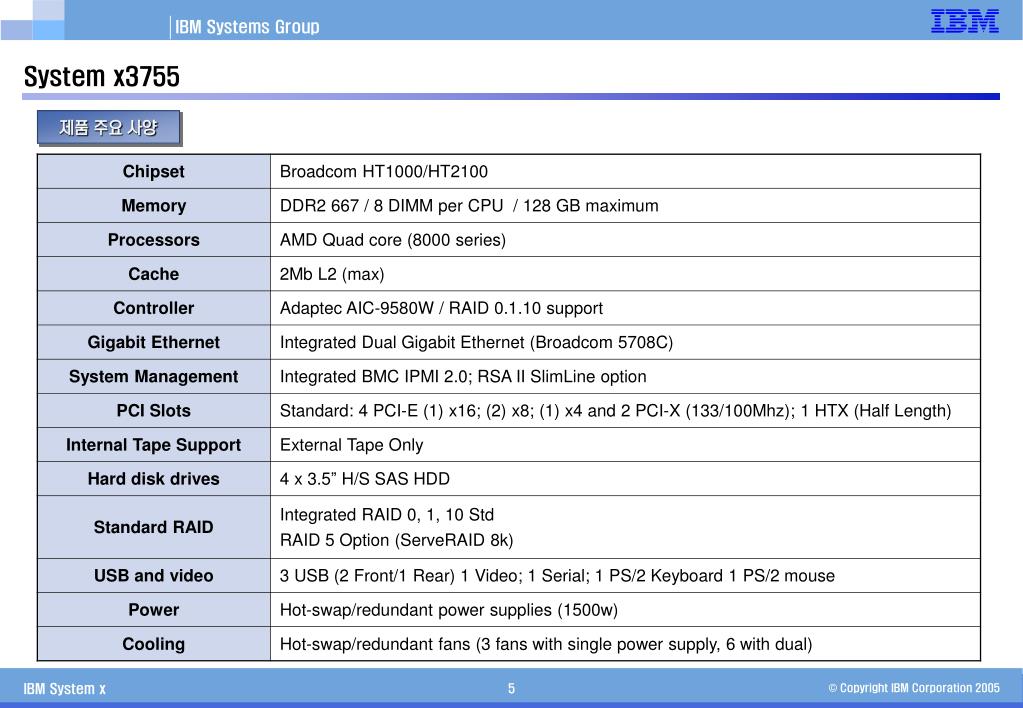The height and width of the screenshot is (708, 1023).
Task: Click the 'Hot-swap/redundant power supplies (1500w)' cell
Action: click(626, 609)
